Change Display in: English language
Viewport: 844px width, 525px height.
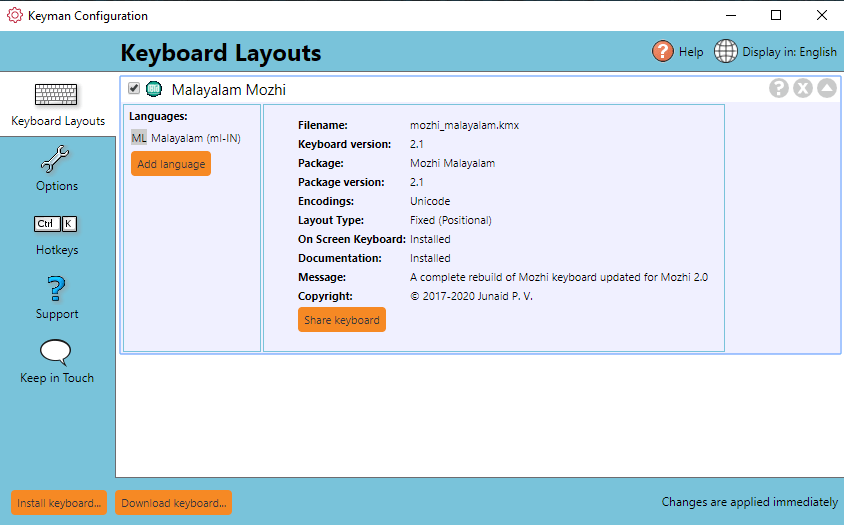point(789,52)
